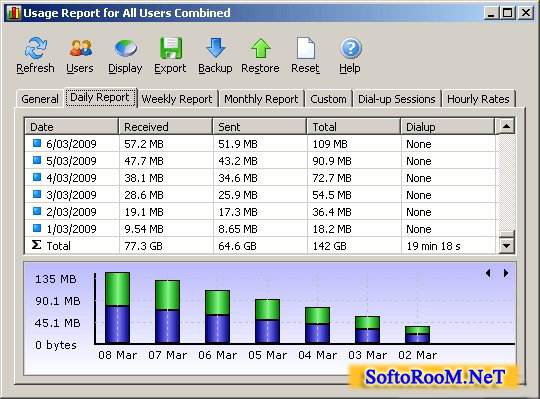540x399 pixels.
Task: Close the Usage Report window
Action: 526,13
